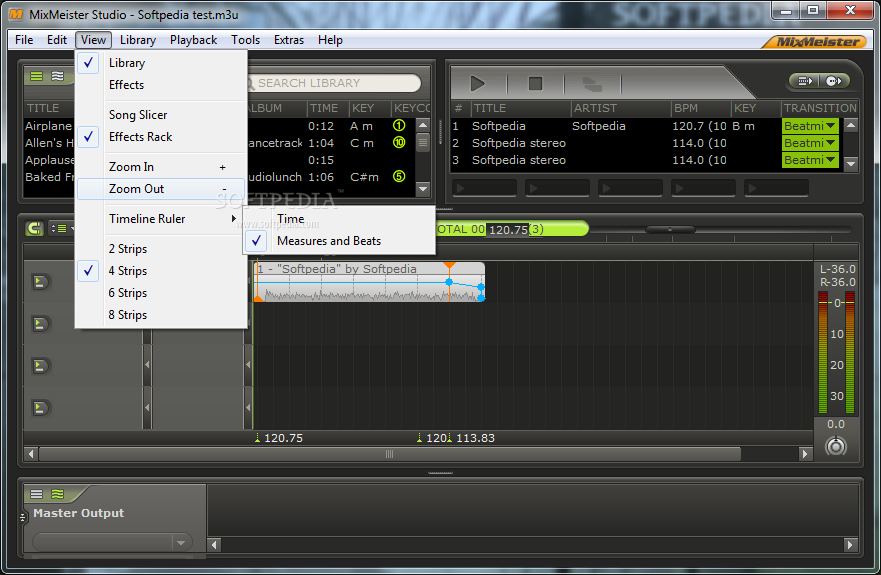The height and width of the screenshot is (575, 881).
Task: Click the MixMeister logo badge
Action: click(x=814, y=42)
